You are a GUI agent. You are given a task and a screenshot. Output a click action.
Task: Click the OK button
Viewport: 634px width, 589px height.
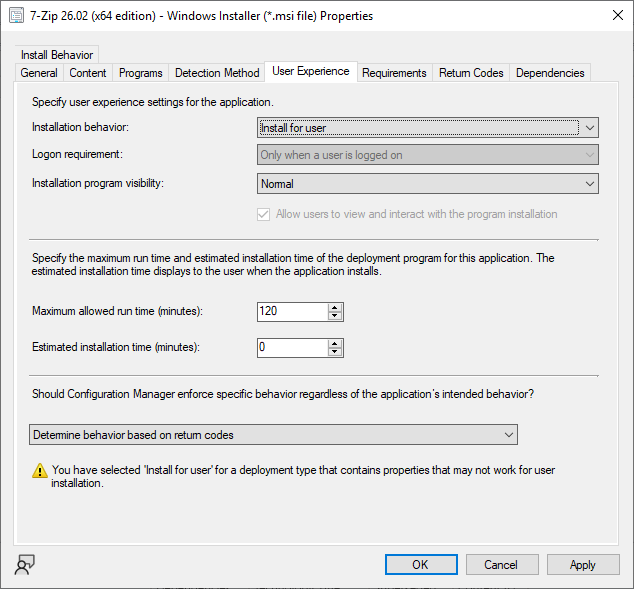(421, 564)
